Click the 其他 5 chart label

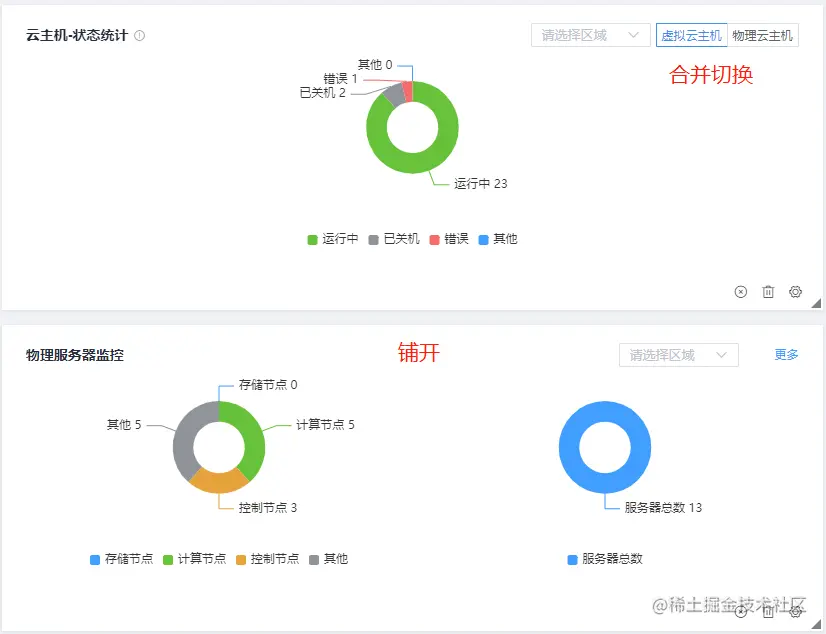point(124,424)
